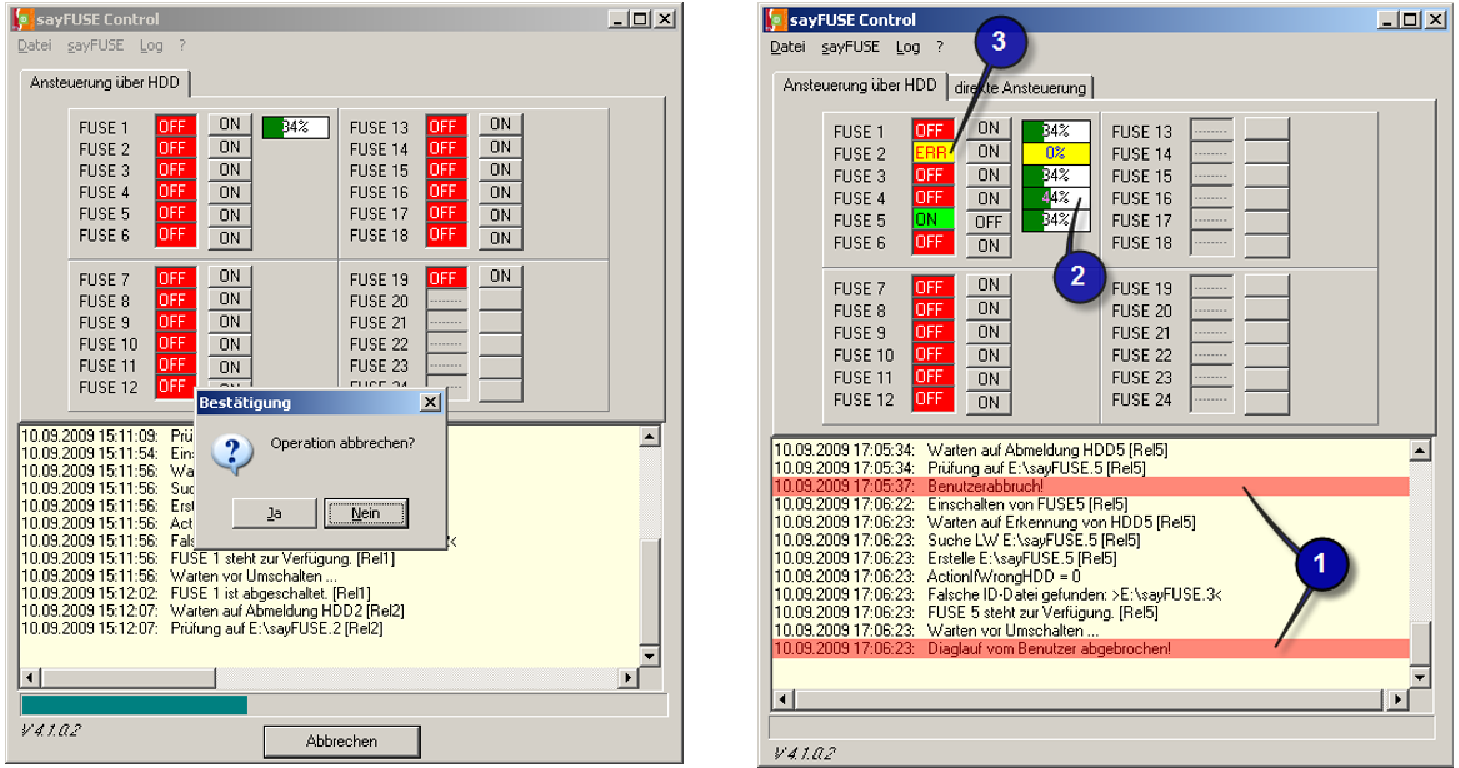
Task: Click the sayFUSE icon in right window title bar
Action: [x=776, y=20]
